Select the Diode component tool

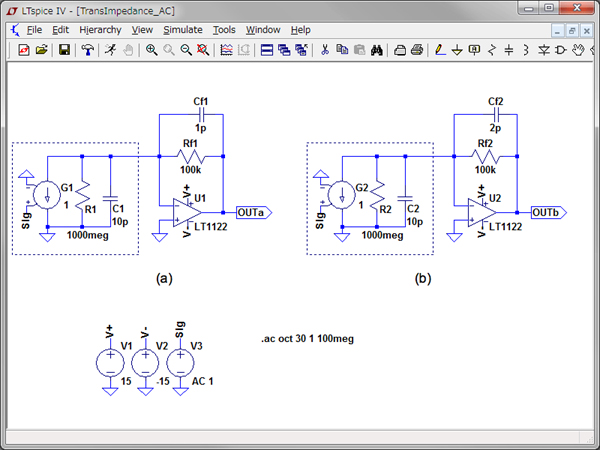click(542, 49)
